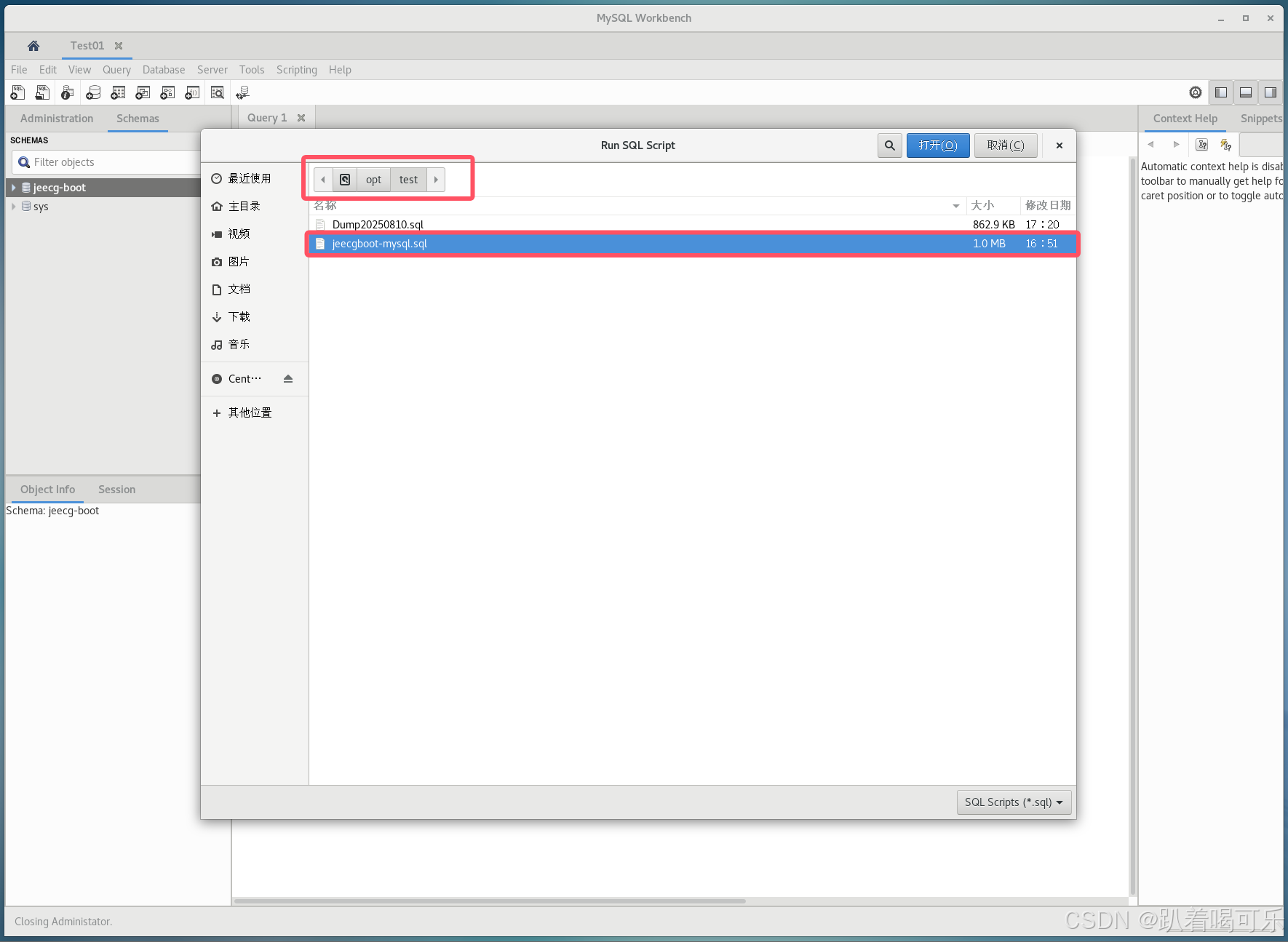Click the create new view icon
This screenshot has width=1288, height=942.
point(143,92)
